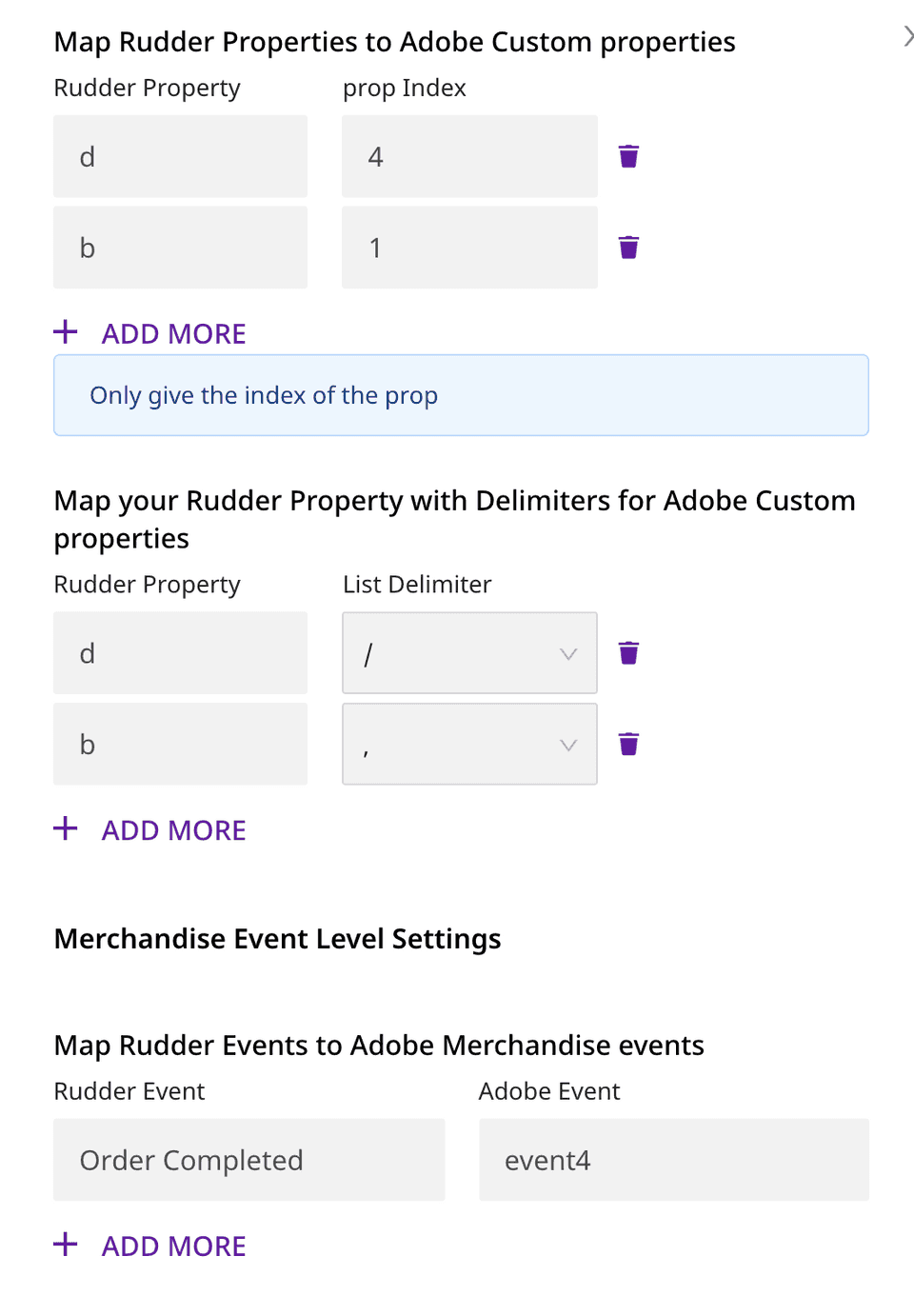
Task: Click the Adobe Event field with event4
Action: tap(673, 1160)
